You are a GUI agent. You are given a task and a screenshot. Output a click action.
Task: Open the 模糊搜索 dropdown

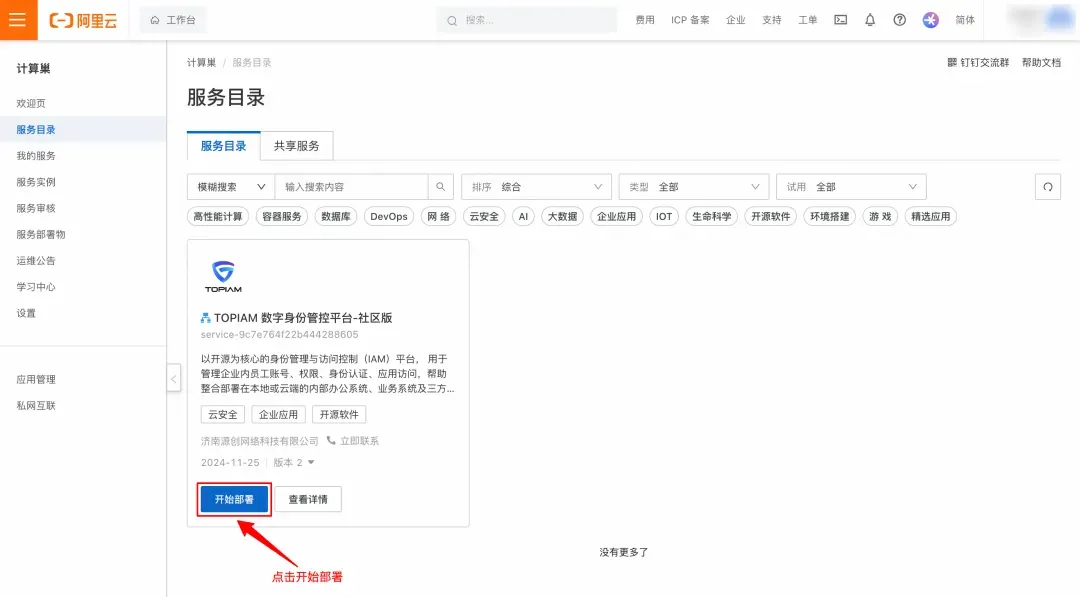231,187
